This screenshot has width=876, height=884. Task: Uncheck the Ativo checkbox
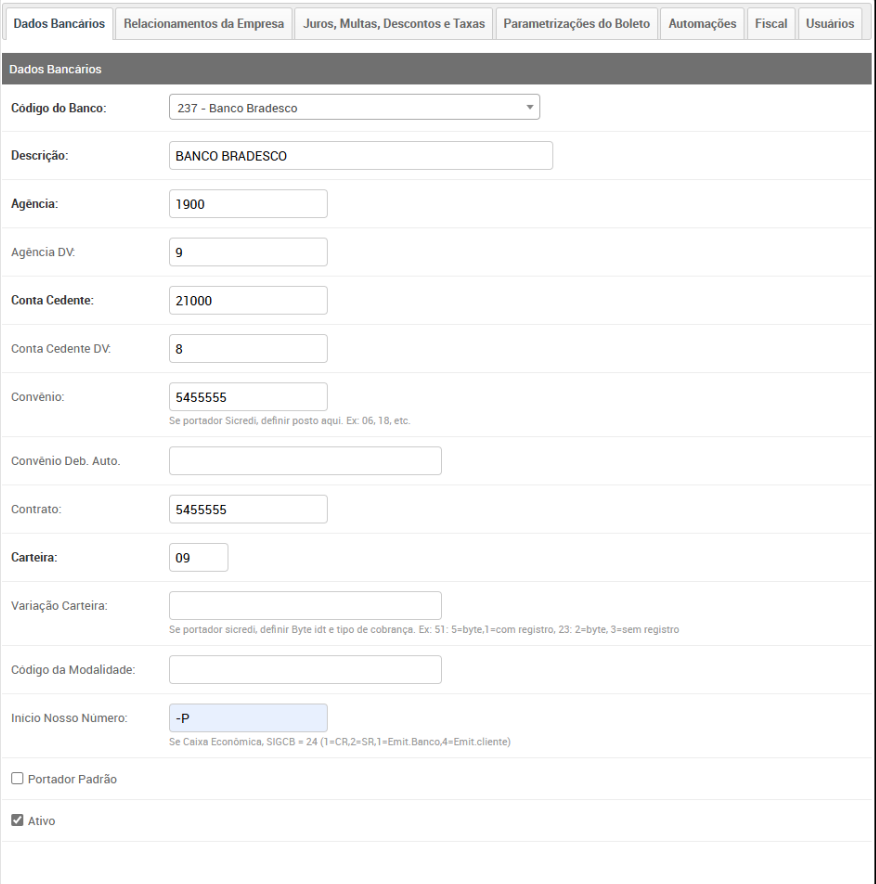pyautogui.click(x=16, y=821)
